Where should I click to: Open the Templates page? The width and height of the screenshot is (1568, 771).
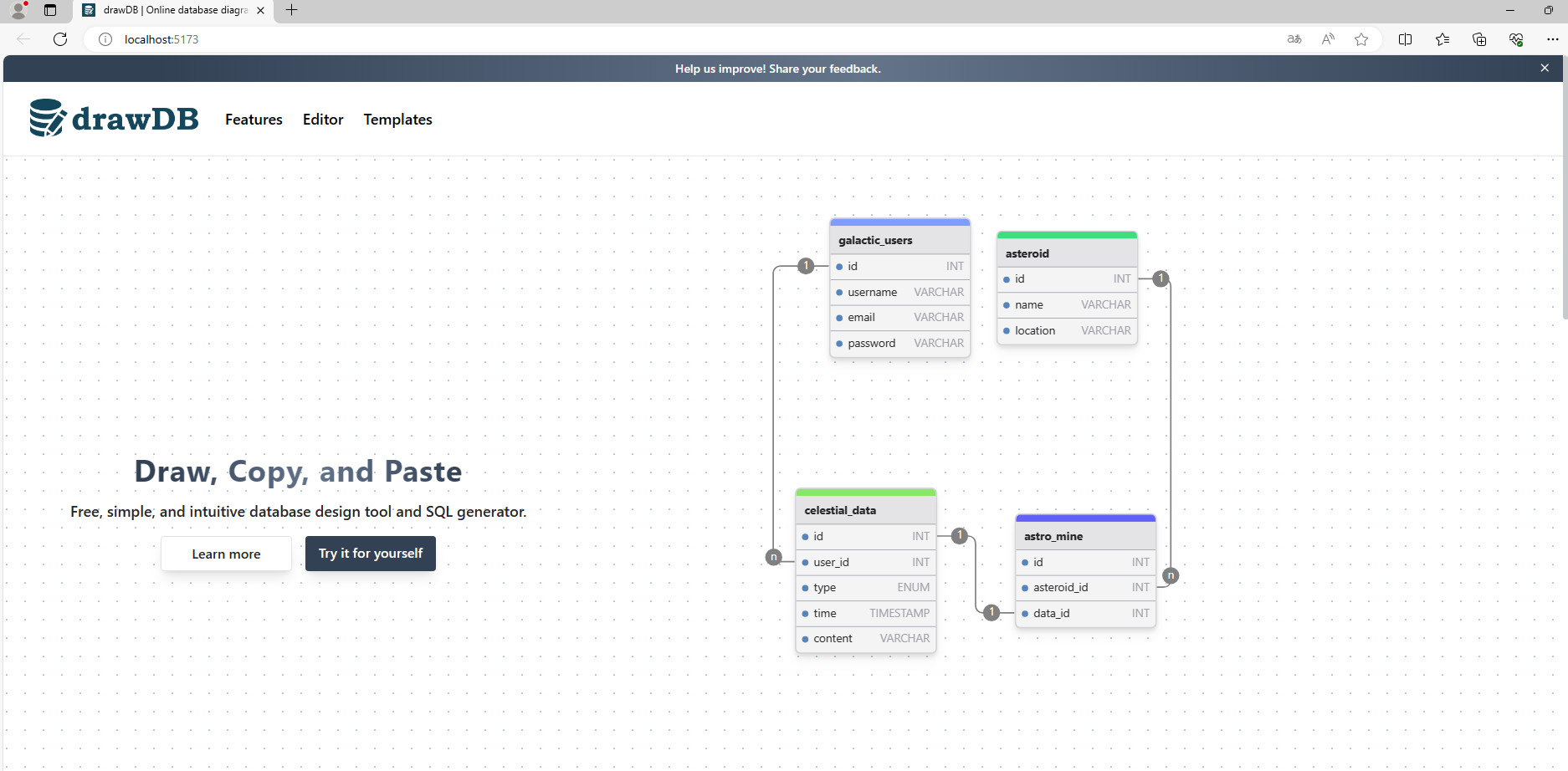pyautogui.click(x=397, y=120)
